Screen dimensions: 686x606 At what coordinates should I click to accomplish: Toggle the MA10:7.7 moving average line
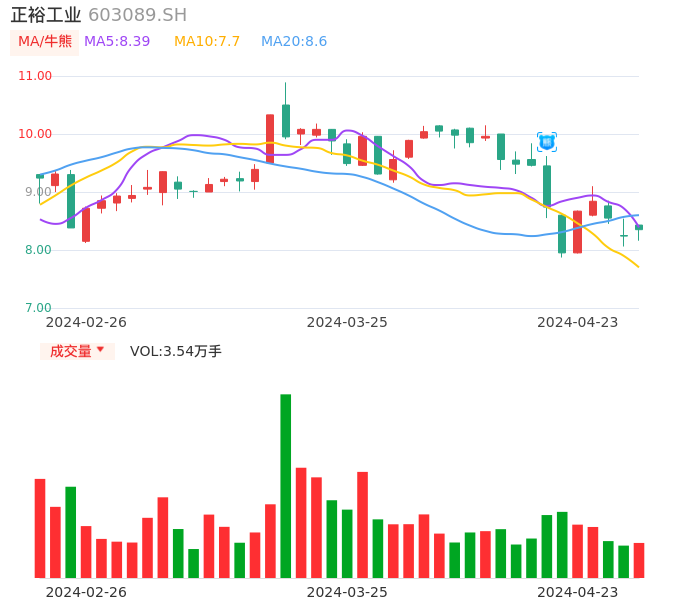(x=207, y=42)
